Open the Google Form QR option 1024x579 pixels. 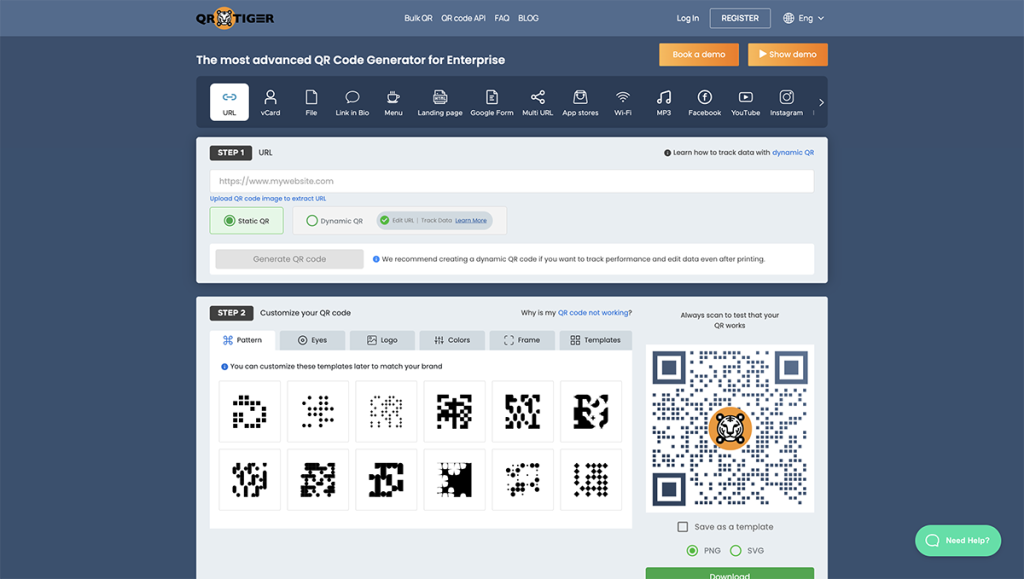[x=492, y=102]
